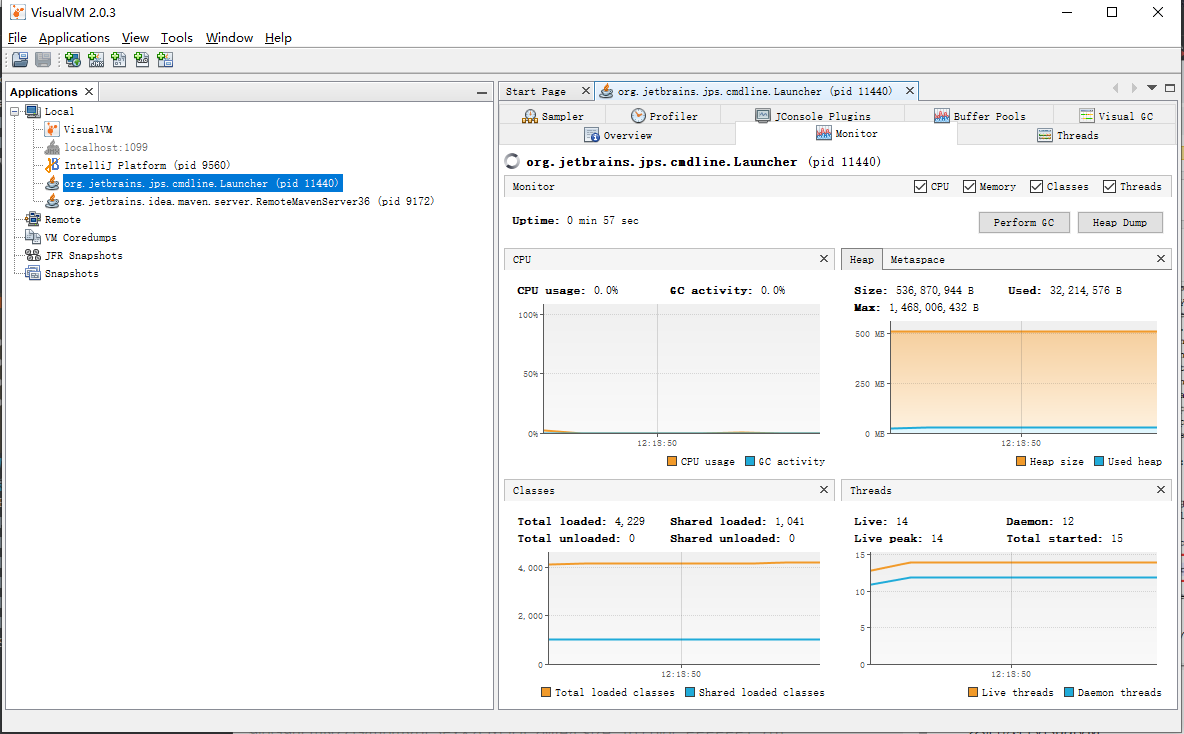This screenshot has height=734, width=1184.
Task: Switch to the Visual GC tab
Action: pos(1116,116)
